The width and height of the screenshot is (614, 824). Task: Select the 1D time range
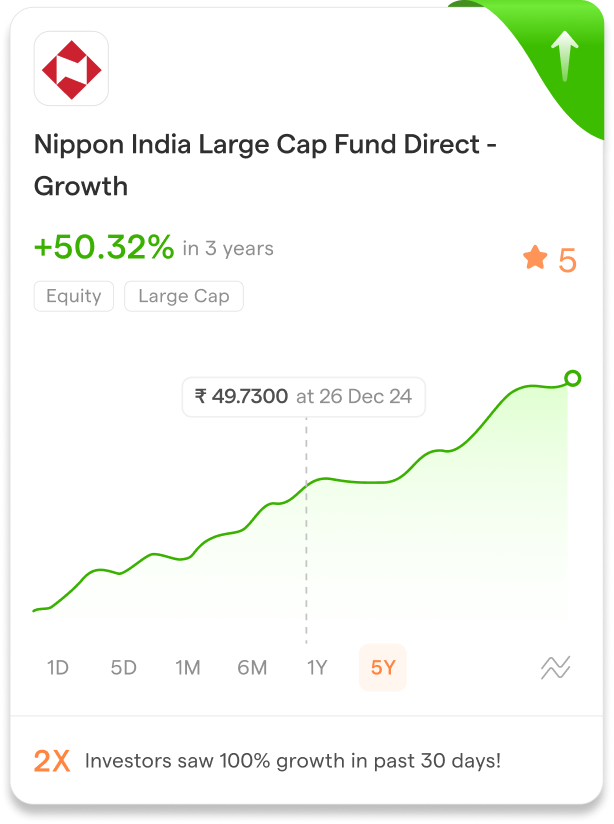tap(58, 667)
